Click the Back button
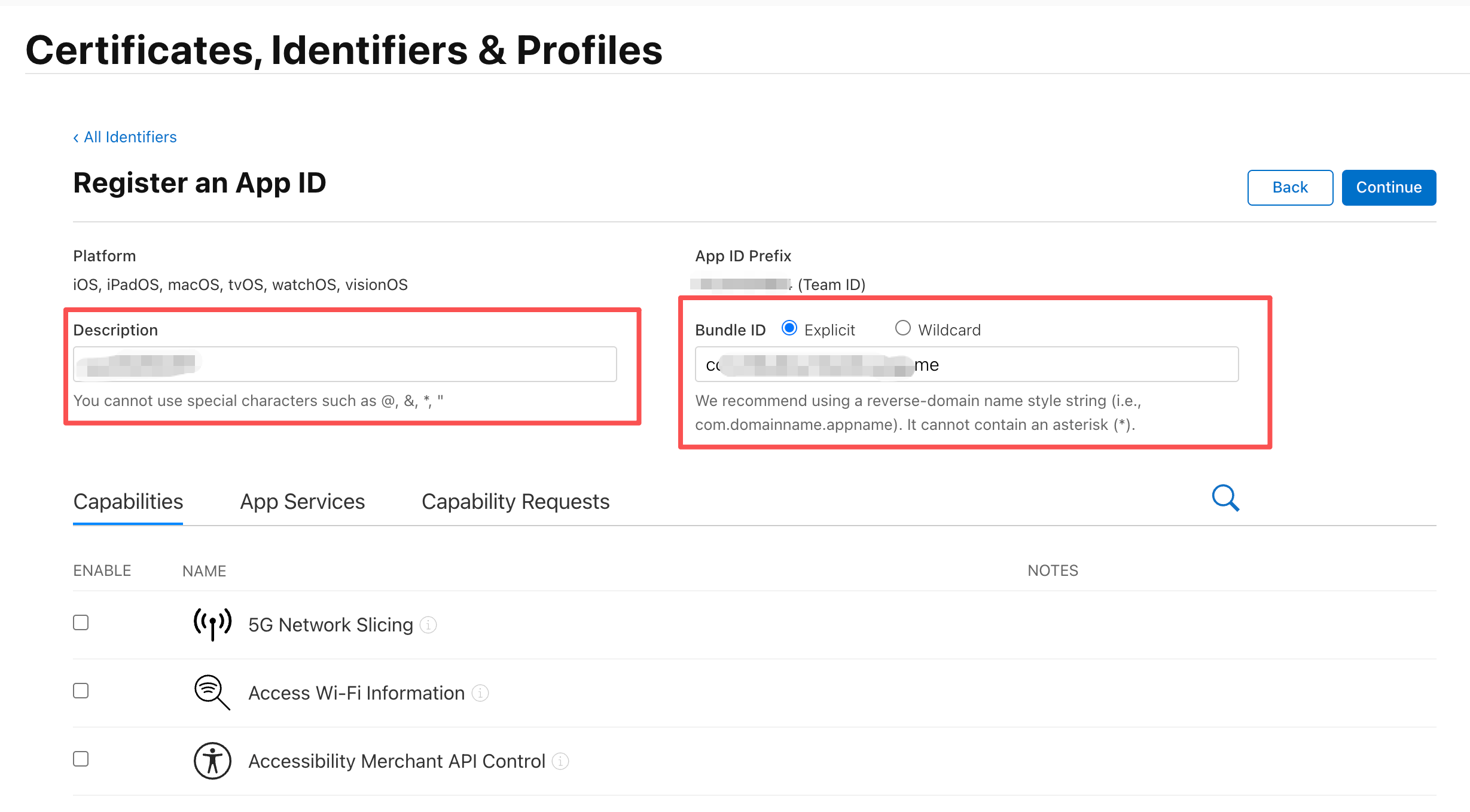Image resolution: width=1470 pixels, height=812 pixels. click(1290, 188)
